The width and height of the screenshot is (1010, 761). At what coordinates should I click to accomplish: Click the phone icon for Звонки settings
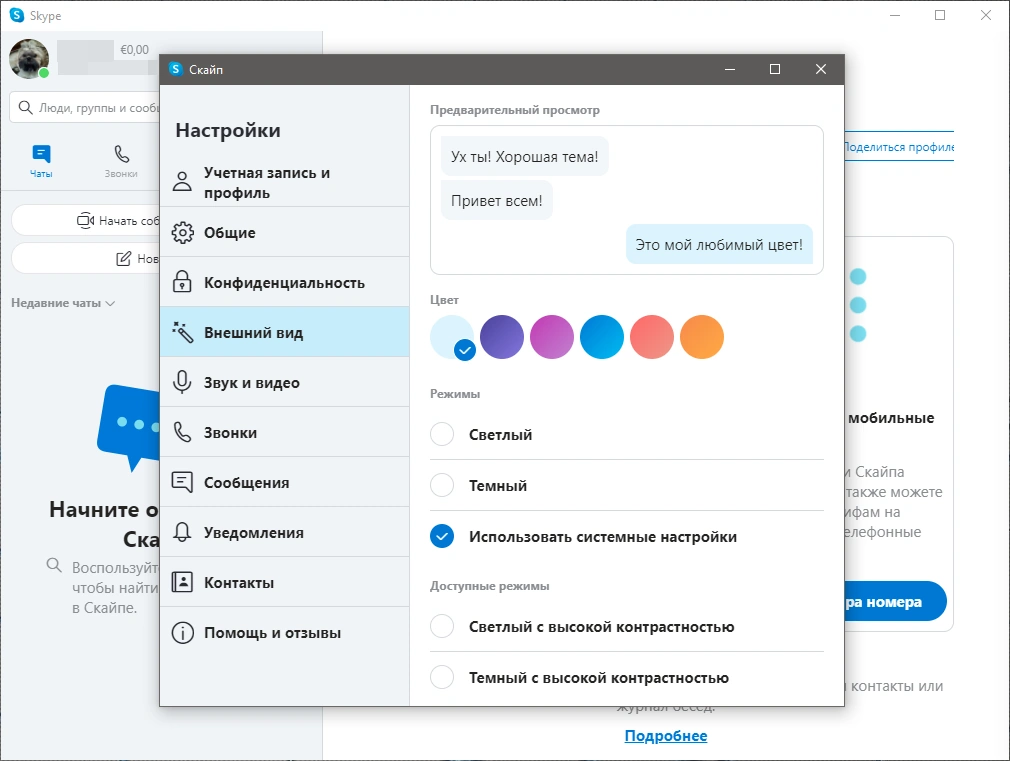coord(182,432)
